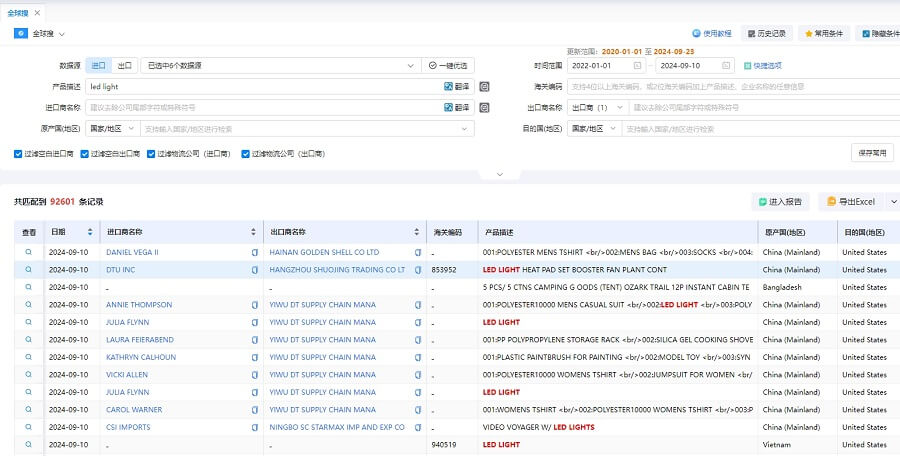
Task: Copy importer name DTU INC
Action: pyautogui.click(x=255, y=270)
